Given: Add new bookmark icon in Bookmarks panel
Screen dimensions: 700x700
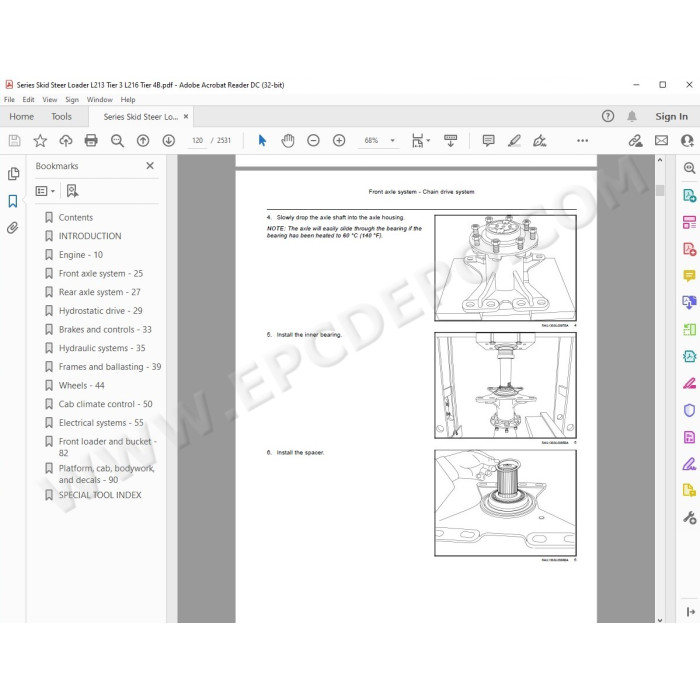Looking at the screenshot, I should 72,191.
